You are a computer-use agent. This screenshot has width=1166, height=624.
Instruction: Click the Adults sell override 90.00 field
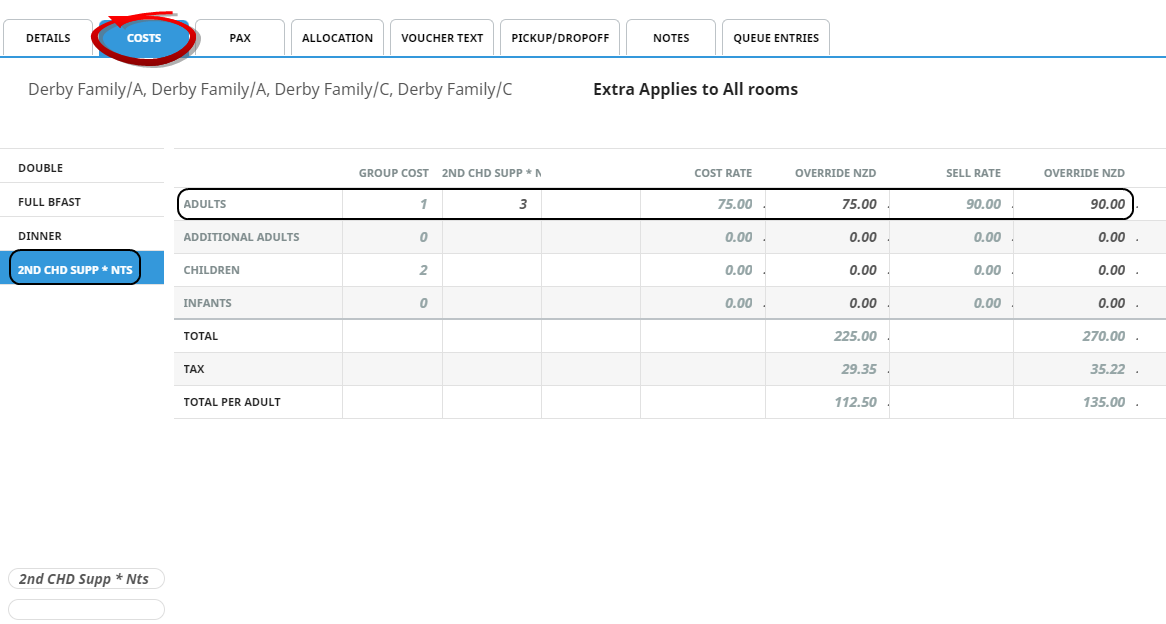(x=1074, y=204)
